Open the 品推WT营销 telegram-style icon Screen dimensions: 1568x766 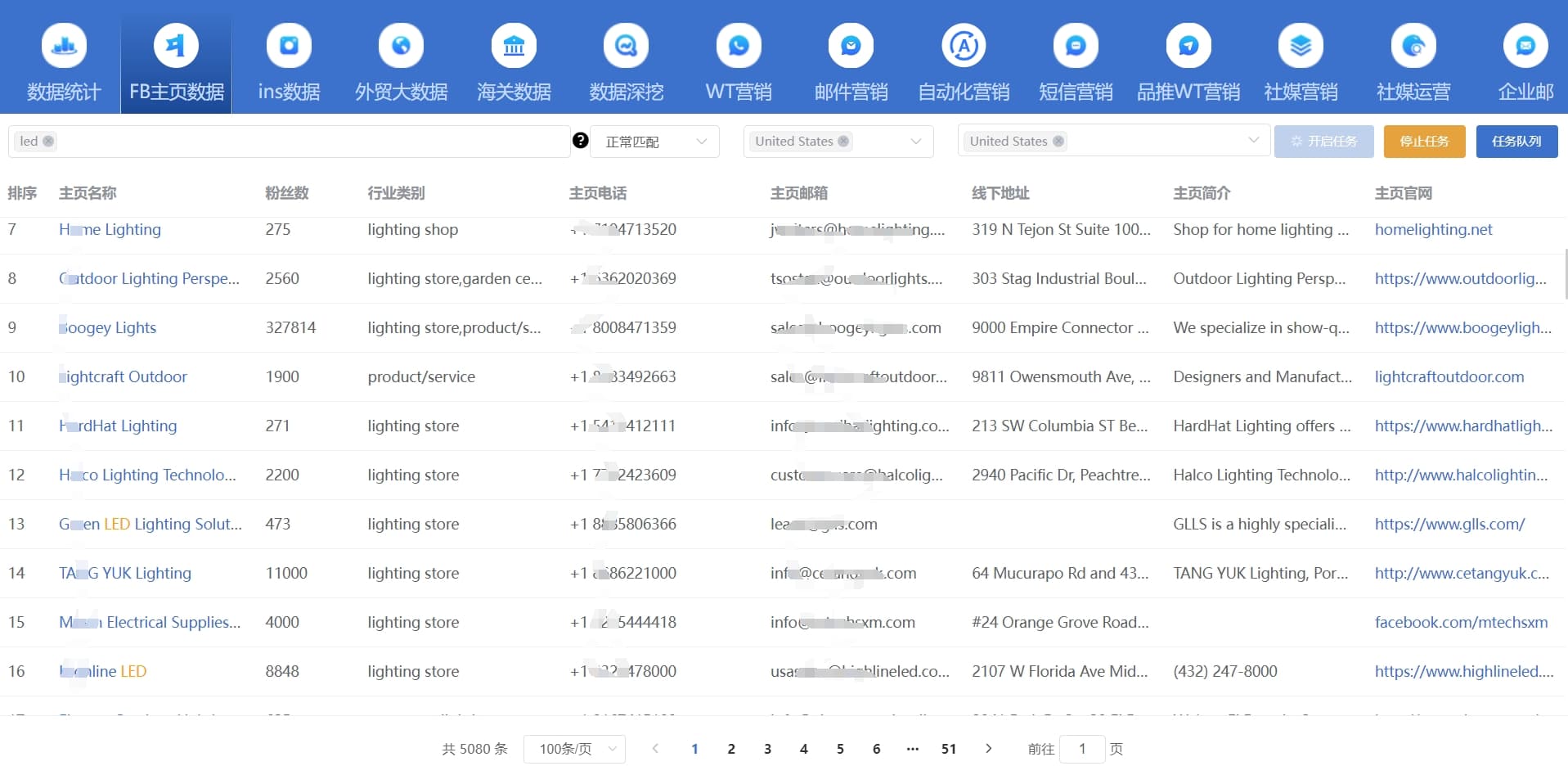pyautogui.click(x=1188, y=46)
